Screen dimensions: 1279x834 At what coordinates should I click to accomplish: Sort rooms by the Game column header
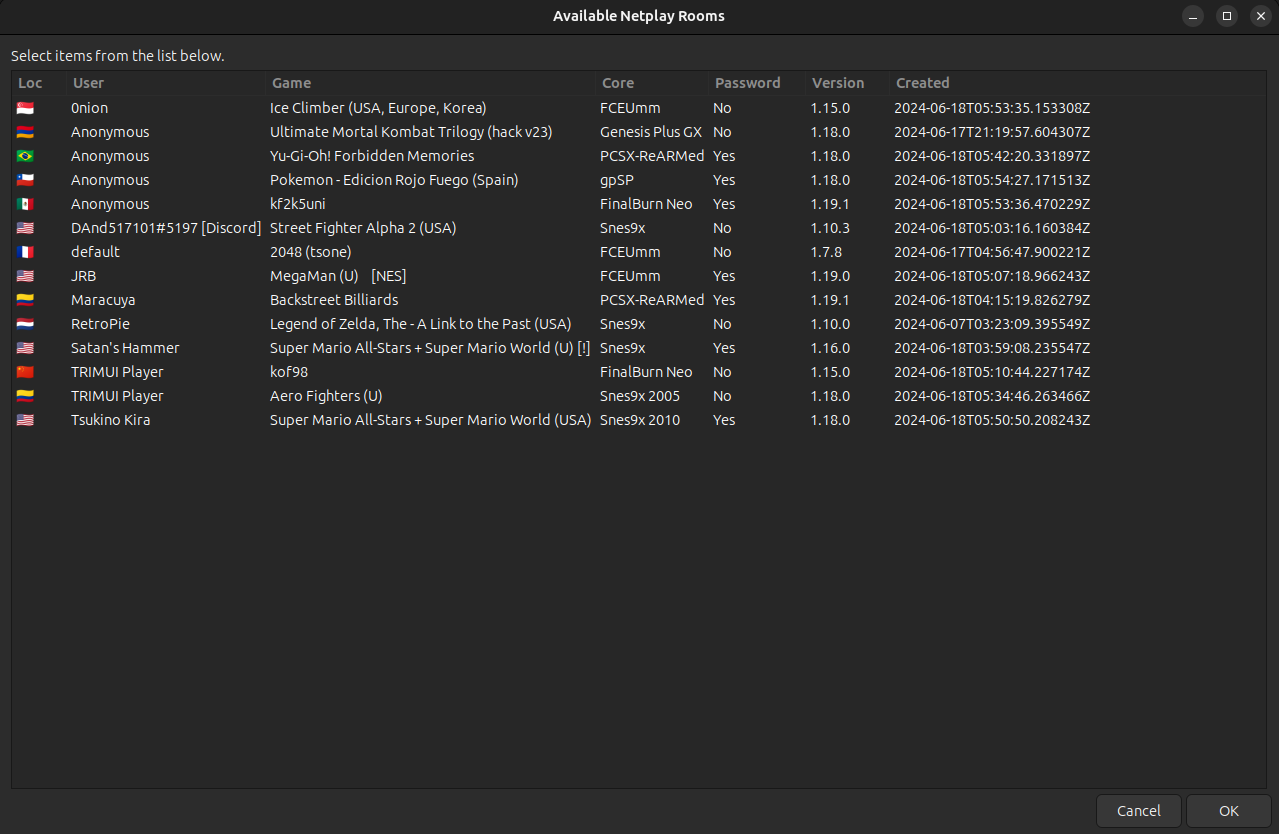coord(291,83)
